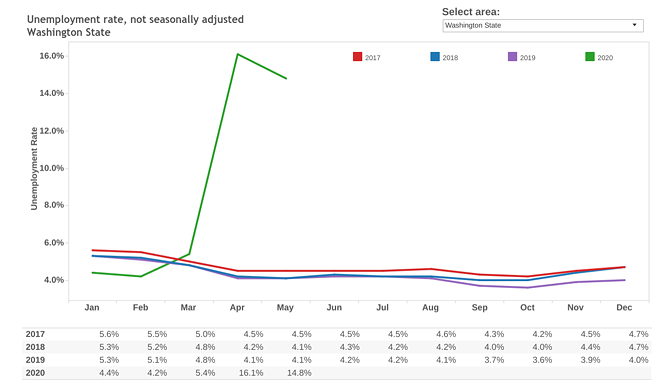Click the blue 2018 legend swatch

435,57
